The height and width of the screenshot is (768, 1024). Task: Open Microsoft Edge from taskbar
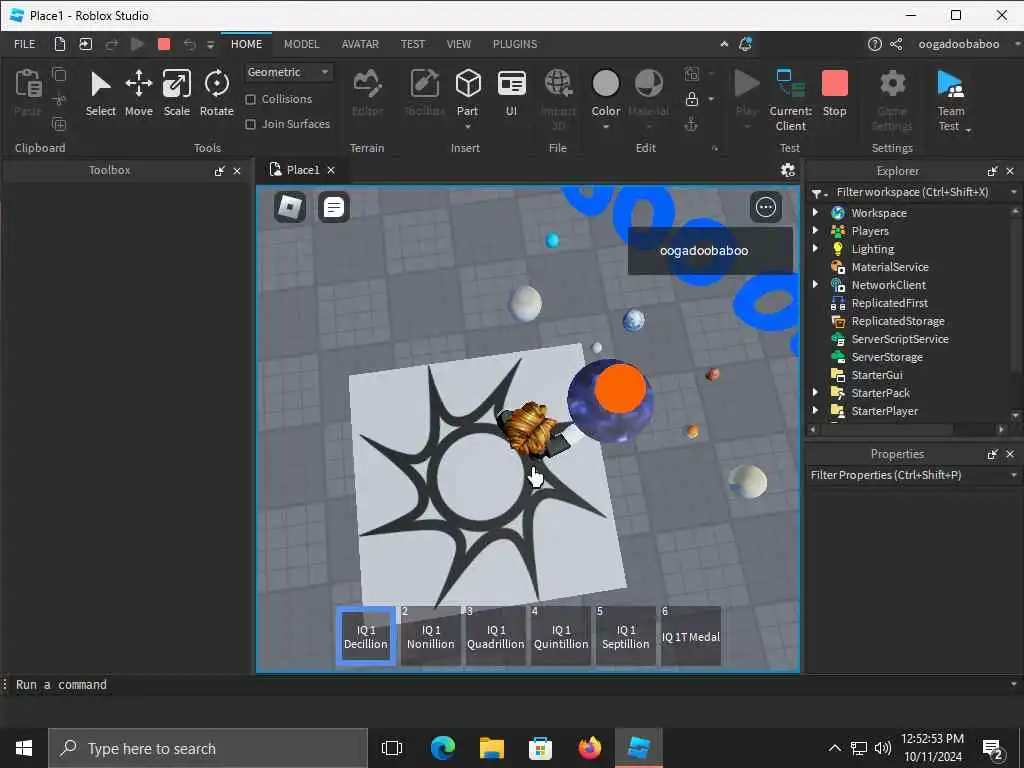pos(443,748)
